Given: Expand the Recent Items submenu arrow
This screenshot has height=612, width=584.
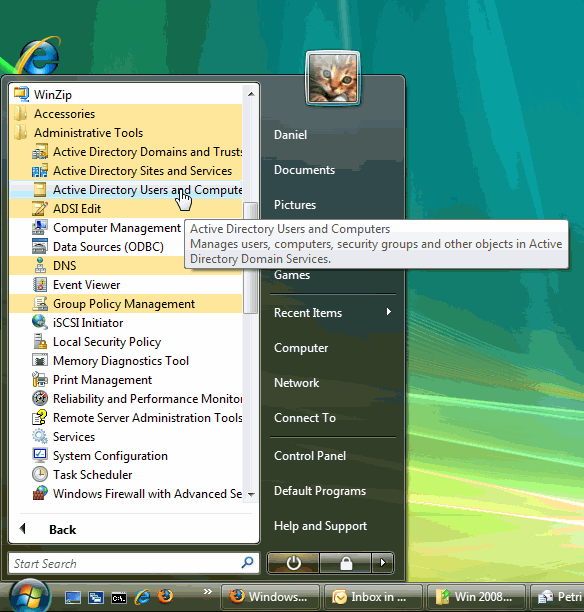Looking at the screenshot, I should tap(388, 312).
